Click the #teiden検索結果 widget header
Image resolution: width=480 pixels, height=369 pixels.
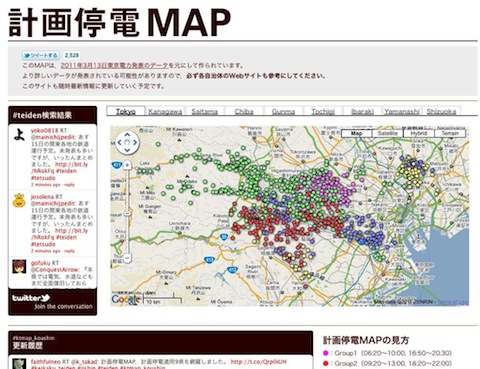[53, 115]
